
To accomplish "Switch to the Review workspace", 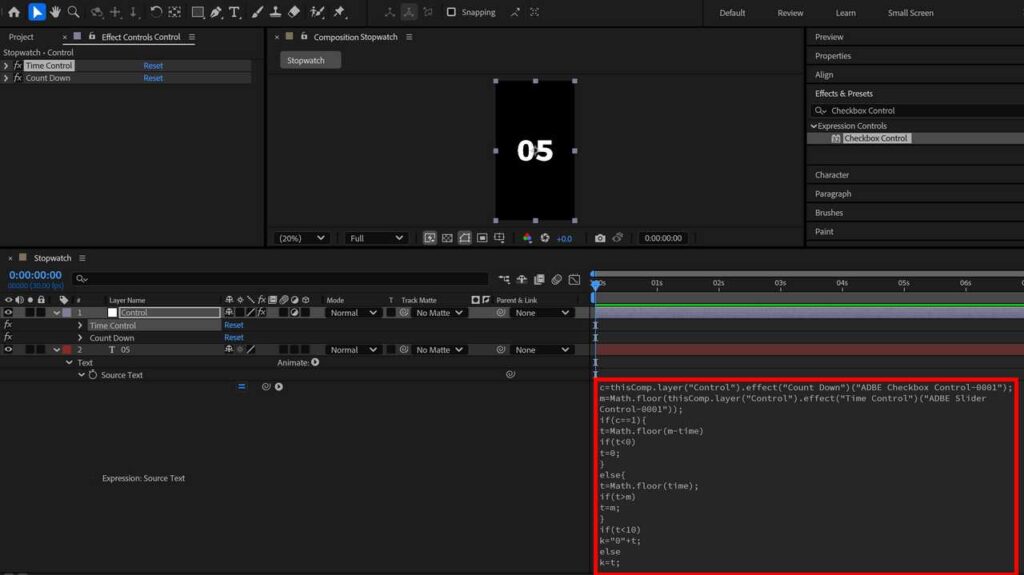I will (x=790, y=12).
